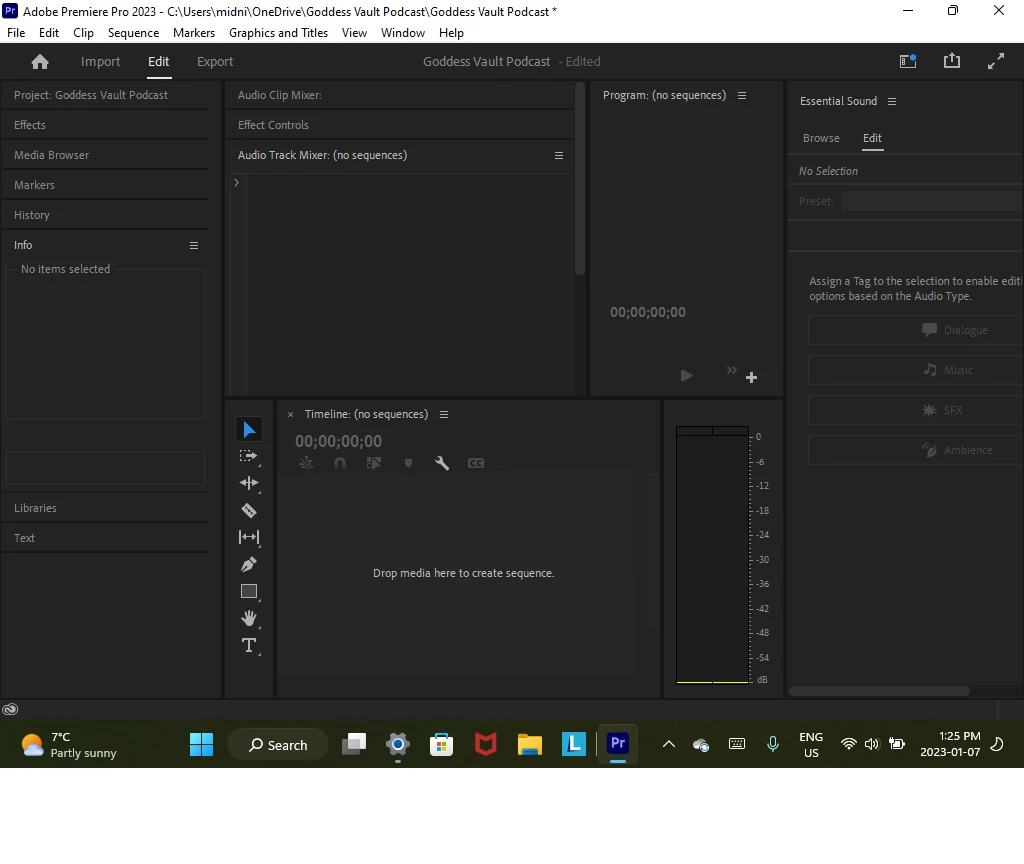Play the Program monitor

(686, 376)
